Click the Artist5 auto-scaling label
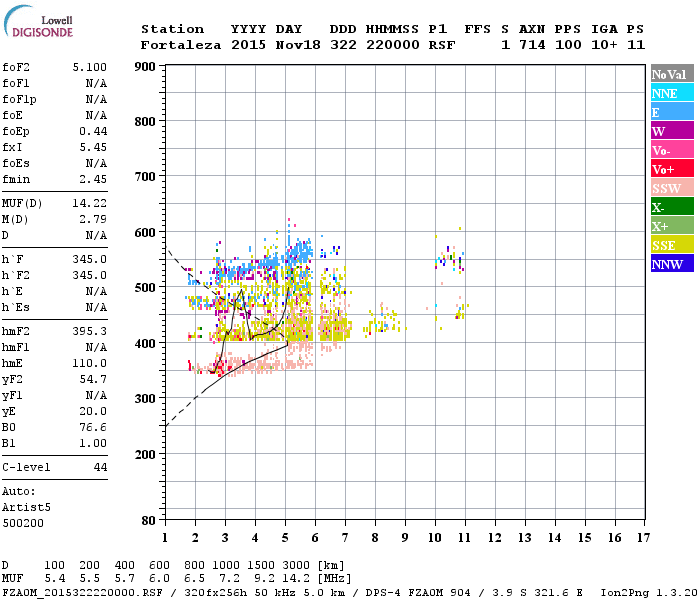 coord(26,508)
